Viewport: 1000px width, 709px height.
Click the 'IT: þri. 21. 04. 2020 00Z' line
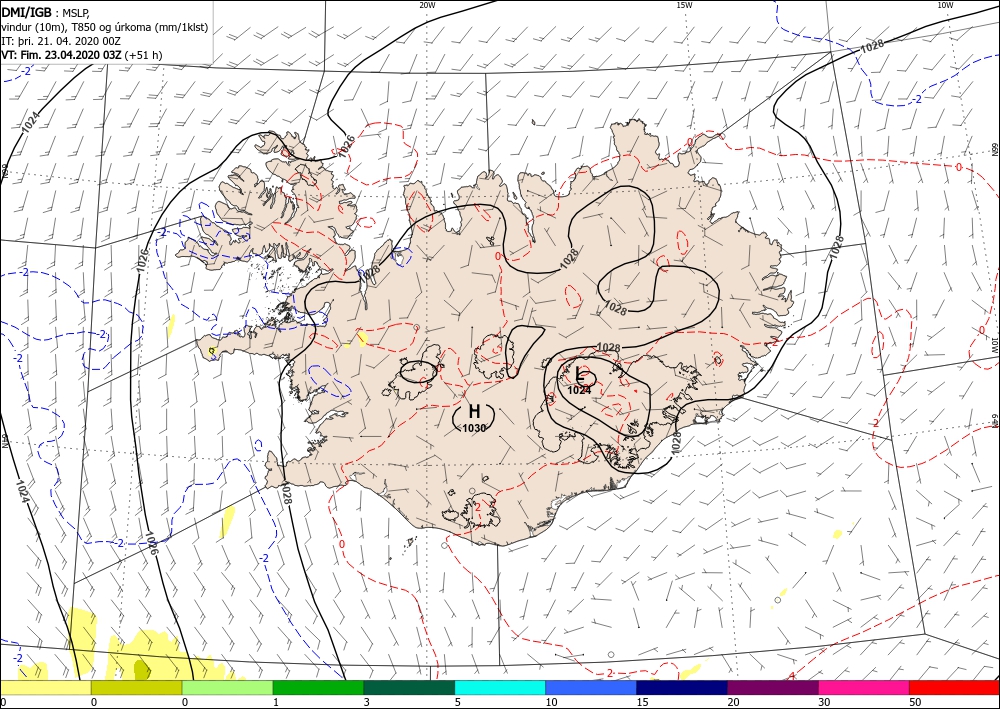[61, 41]
